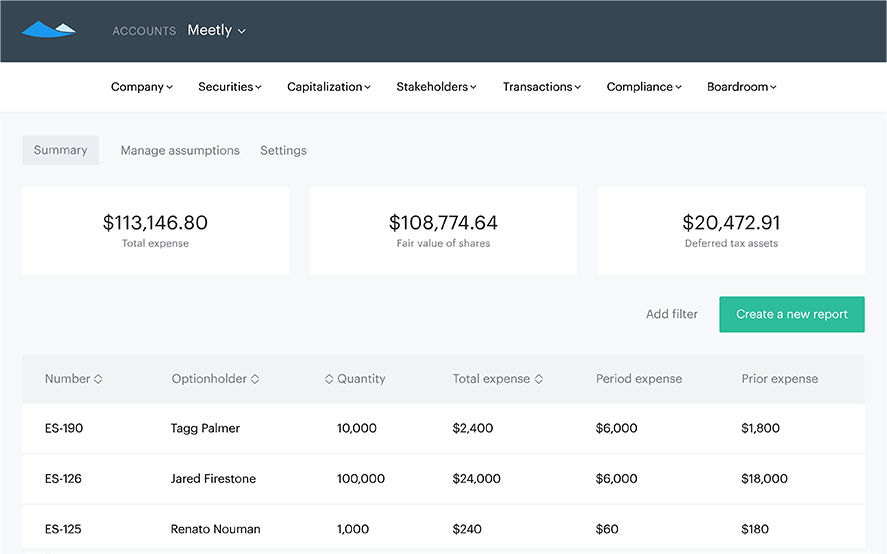Image resolution: width=887 pixels, height=554 pixels.
Task: Switch to the Manage assumptions tab
Action: tap(180, 151)
